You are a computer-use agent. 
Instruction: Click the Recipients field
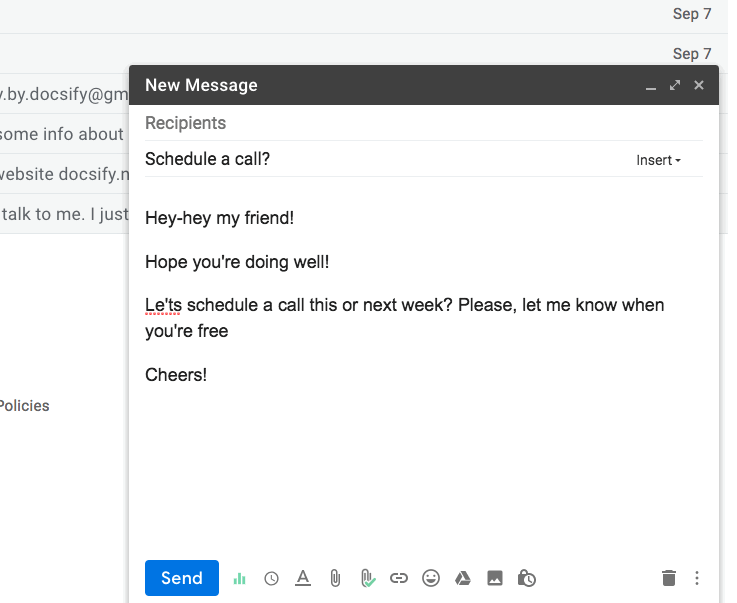pyautogui.click(x=400, y=123)
